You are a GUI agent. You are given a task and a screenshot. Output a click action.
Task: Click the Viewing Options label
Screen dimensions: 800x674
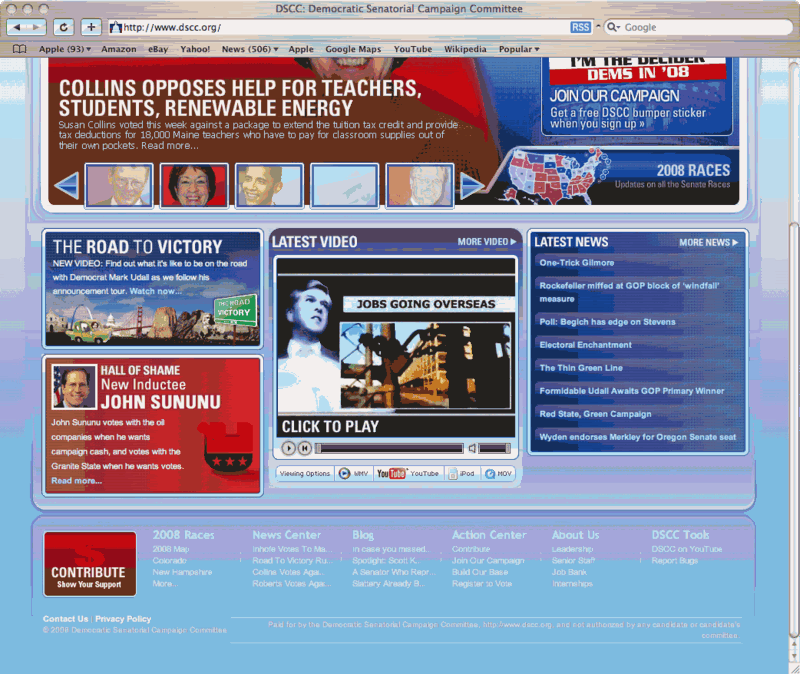click(305, 473)
